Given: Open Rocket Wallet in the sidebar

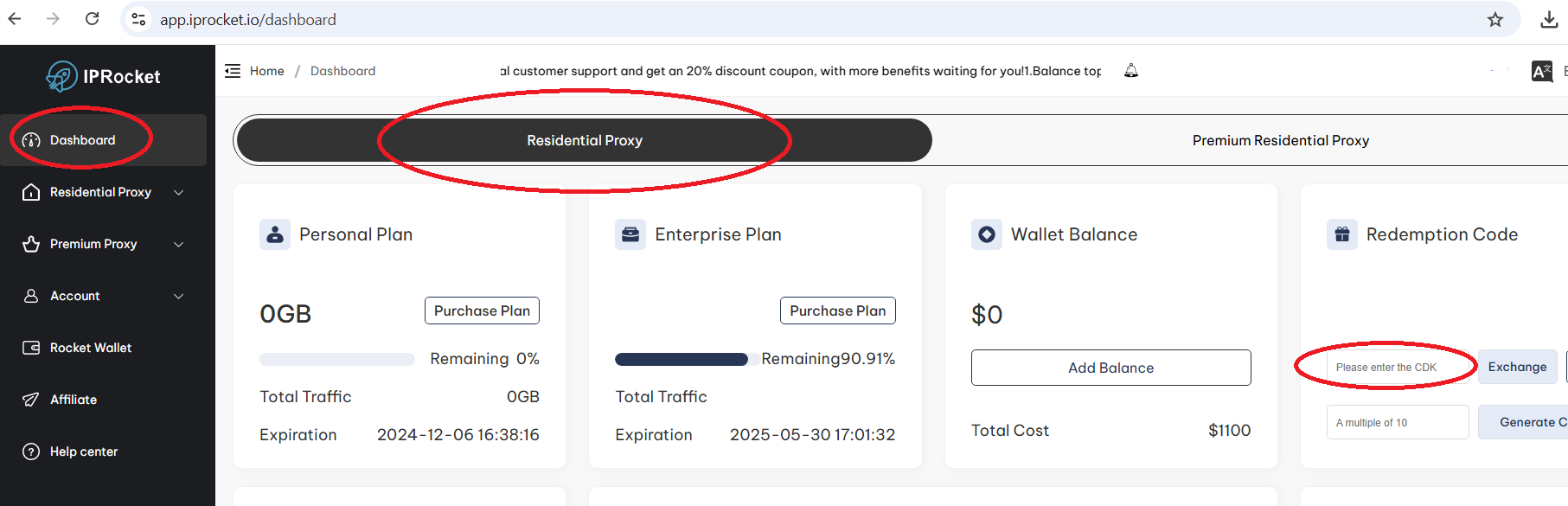Looking at the screenshot, I should click(91, 348).
